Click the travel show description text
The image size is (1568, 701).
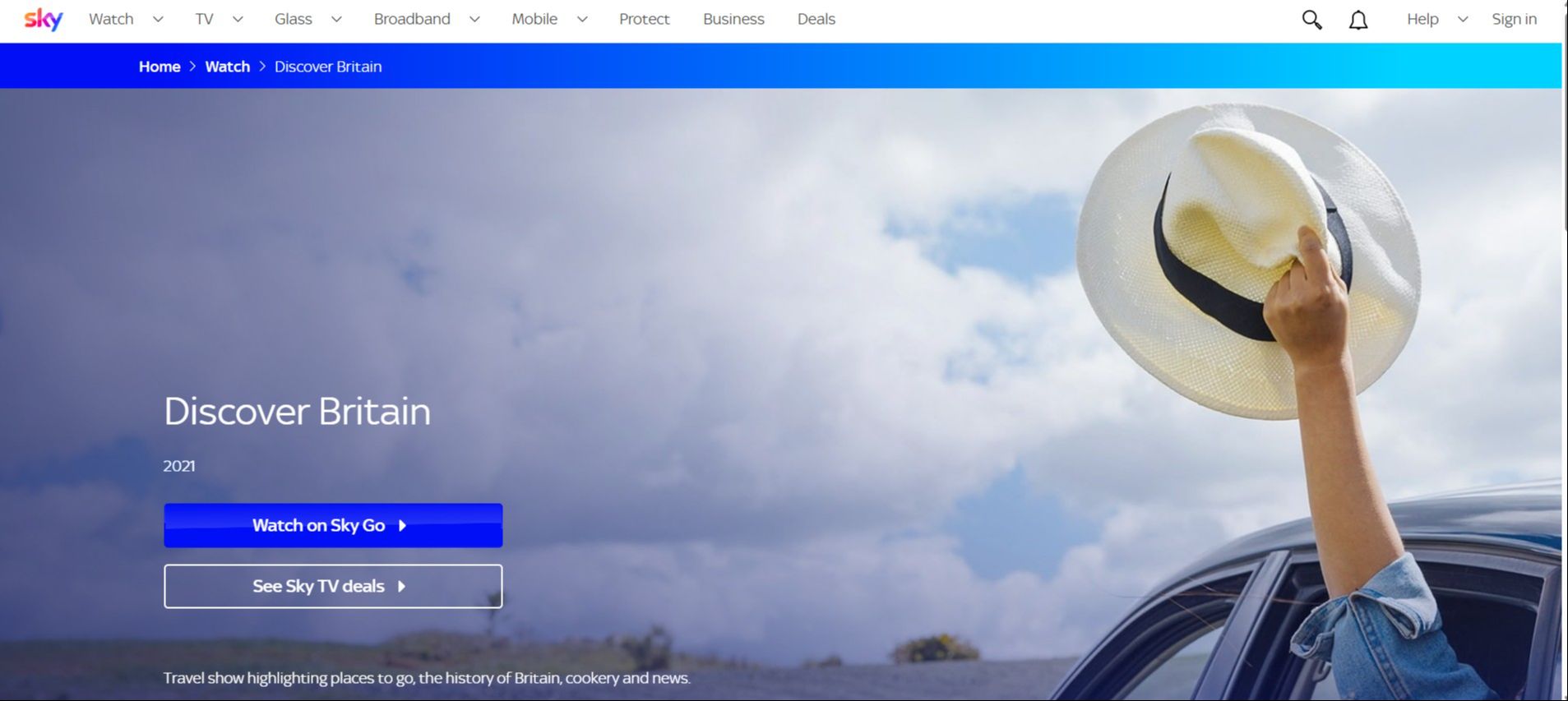coord(427,678)
